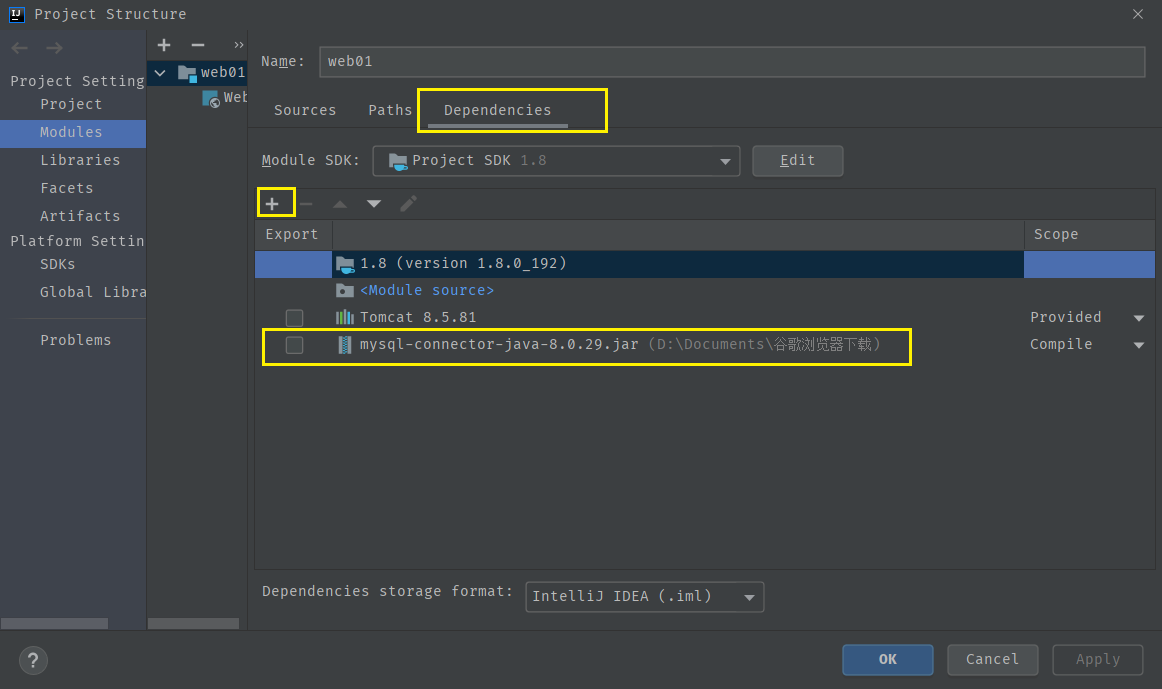Click the module tree horizontal scrollbar
Viewport: 1162px width, 689px height.
(x=193, y=624)
